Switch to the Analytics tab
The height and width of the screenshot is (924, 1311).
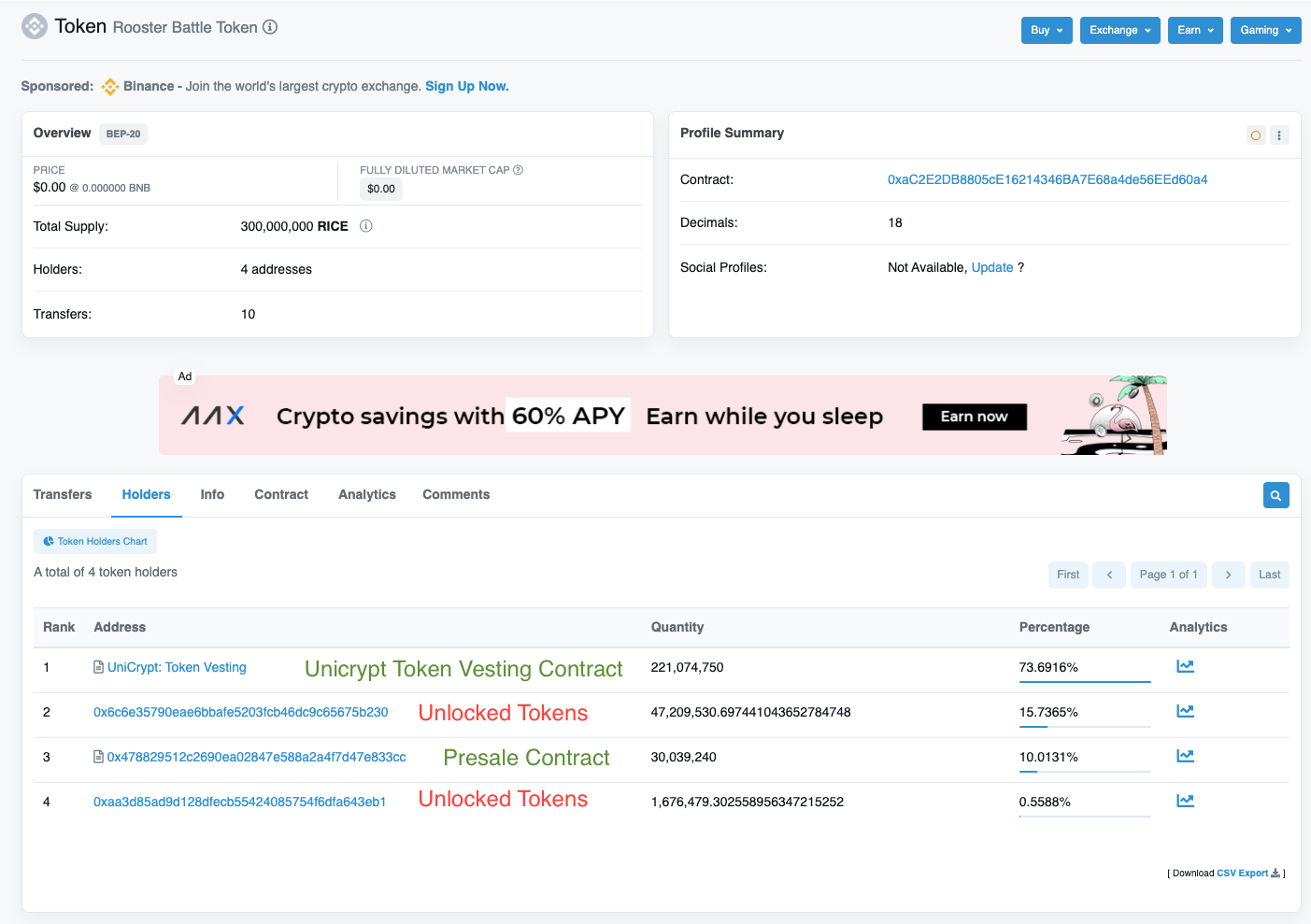(366, 494)
